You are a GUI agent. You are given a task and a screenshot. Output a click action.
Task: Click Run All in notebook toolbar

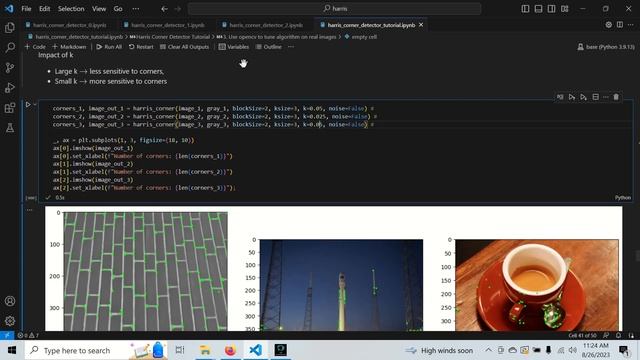pos(109,47)
